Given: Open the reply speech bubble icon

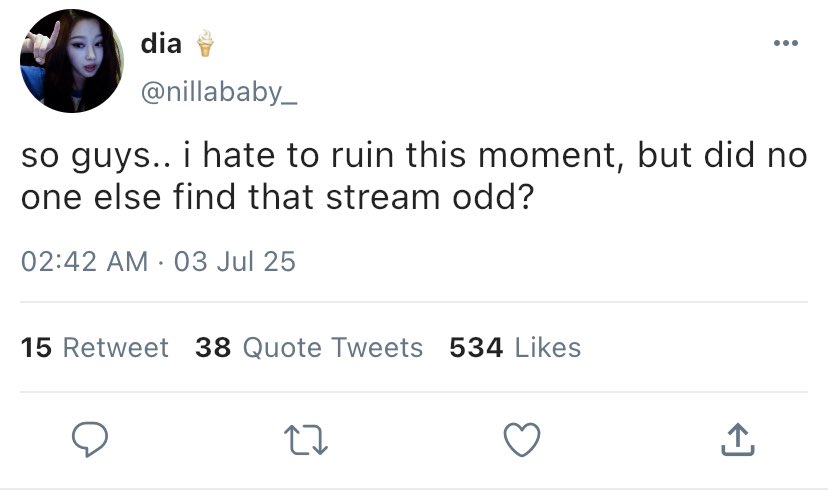Looking at the screenshot, I should coord(91,437).
